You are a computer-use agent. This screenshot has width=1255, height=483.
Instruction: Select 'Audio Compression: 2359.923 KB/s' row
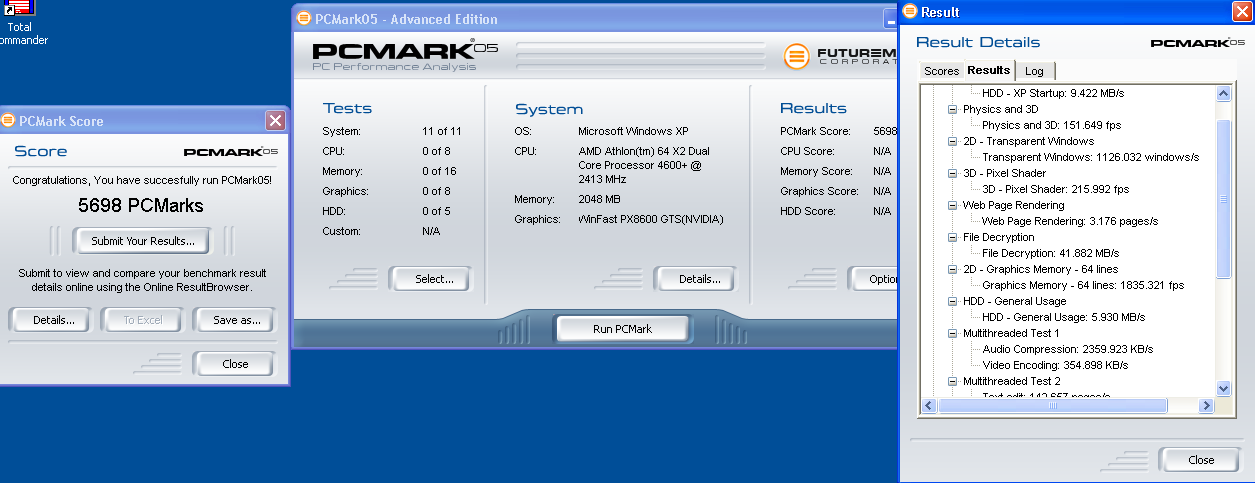click(1067, 349)
